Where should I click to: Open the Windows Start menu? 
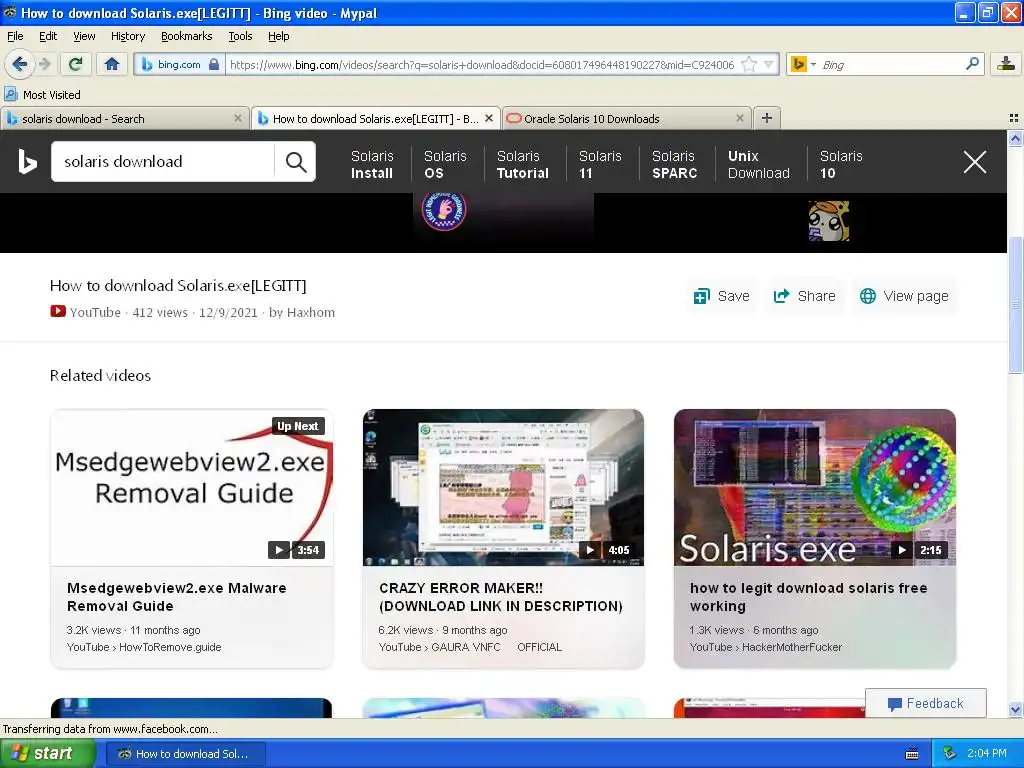47,754
